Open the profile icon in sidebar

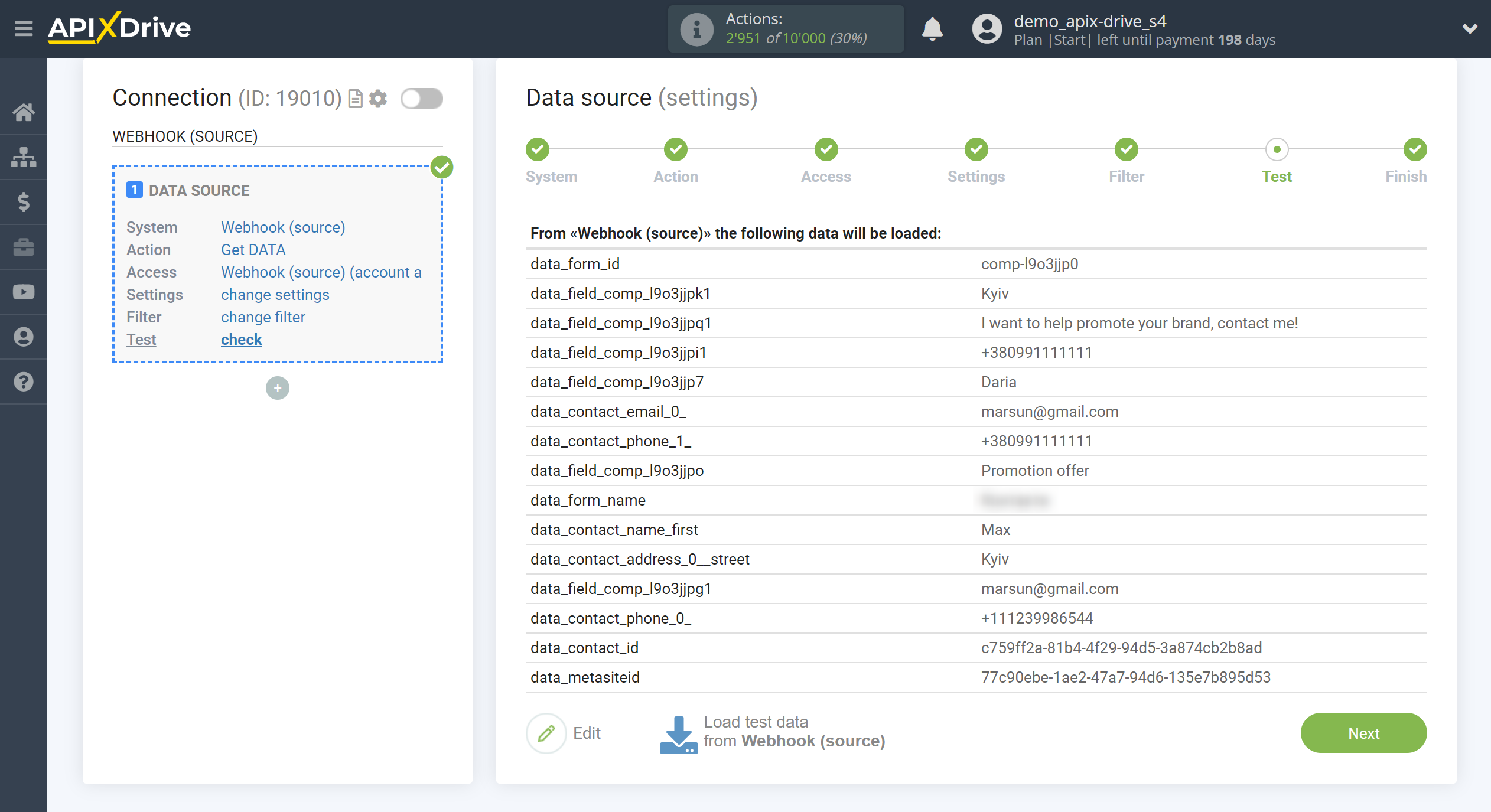[x=24, y=337]
